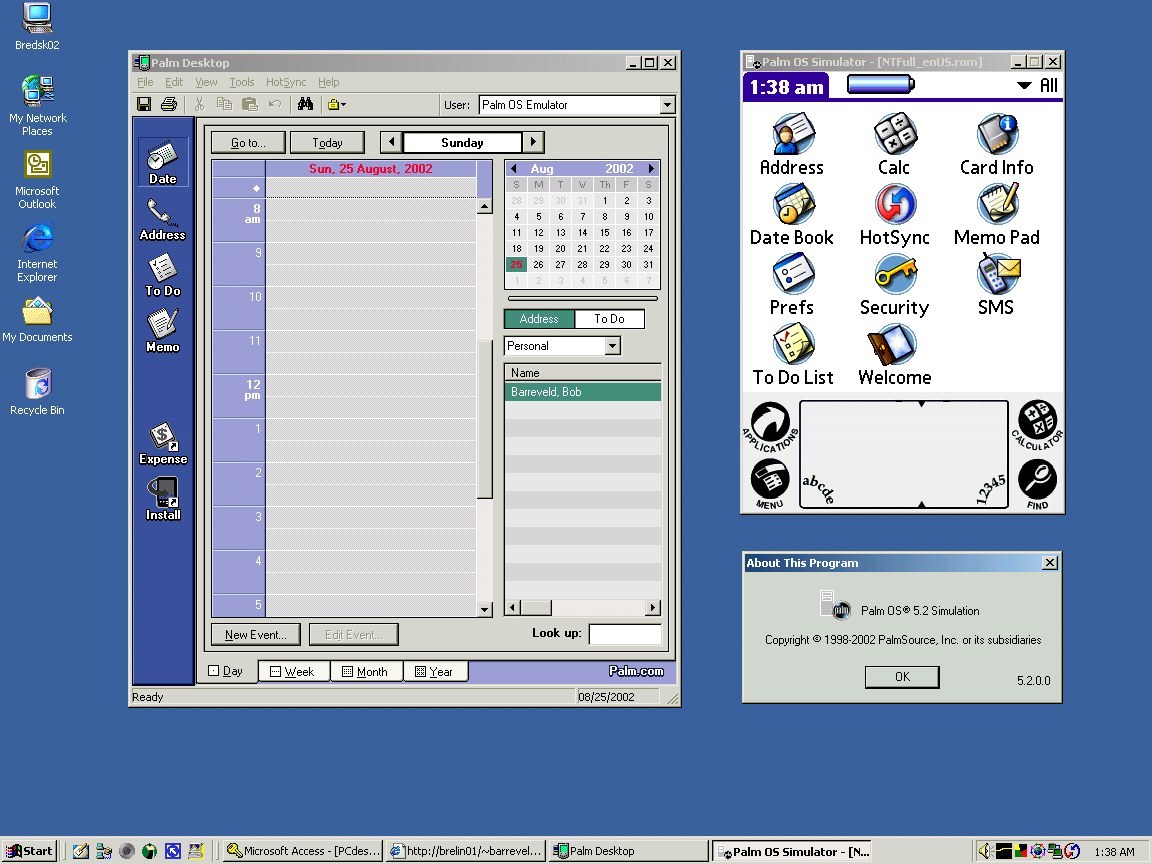Viewport: 1152px width, 864px height.
Task: Open the Help menu in Palm Desktop
Action: coord(328,82)
